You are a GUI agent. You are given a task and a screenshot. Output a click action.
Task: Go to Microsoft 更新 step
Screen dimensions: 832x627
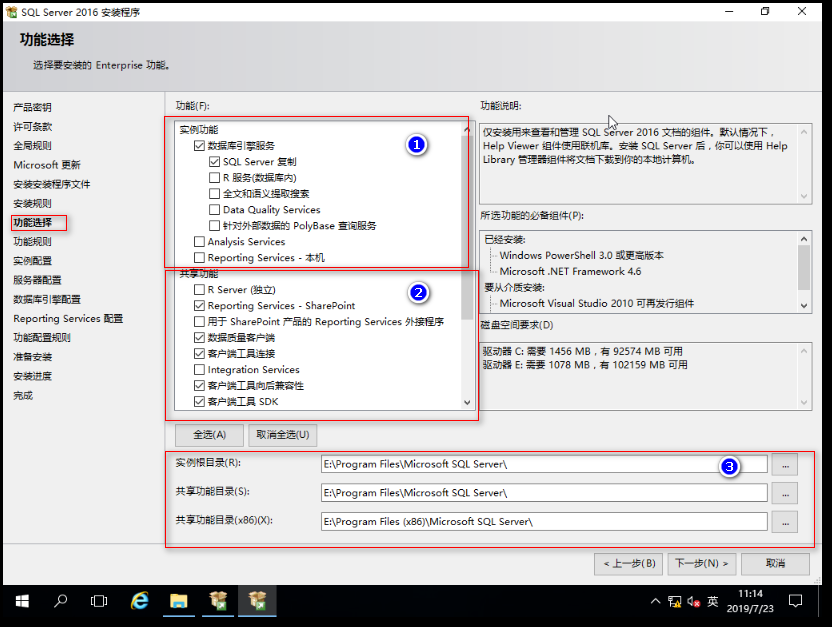[47, 165]
